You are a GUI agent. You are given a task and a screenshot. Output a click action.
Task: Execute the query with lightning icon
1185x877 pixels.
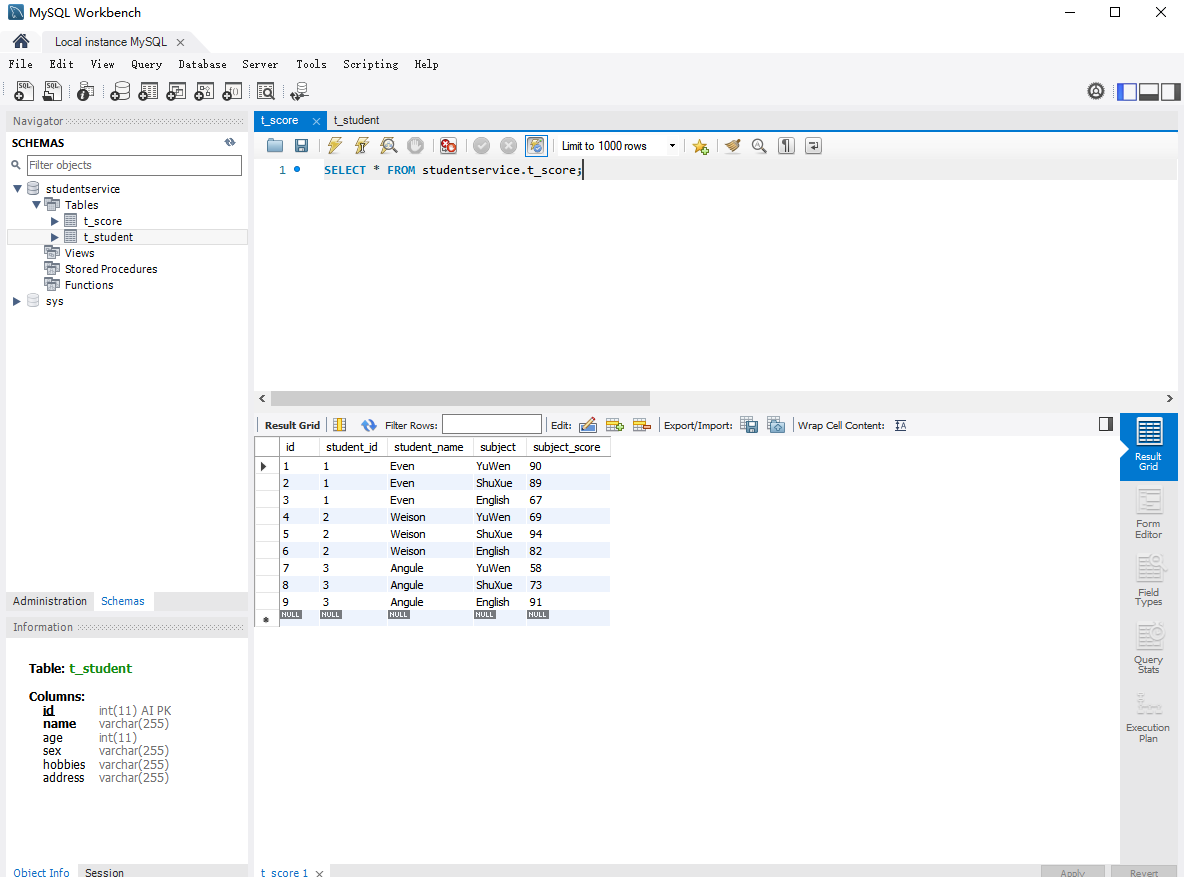click(335, 146)
